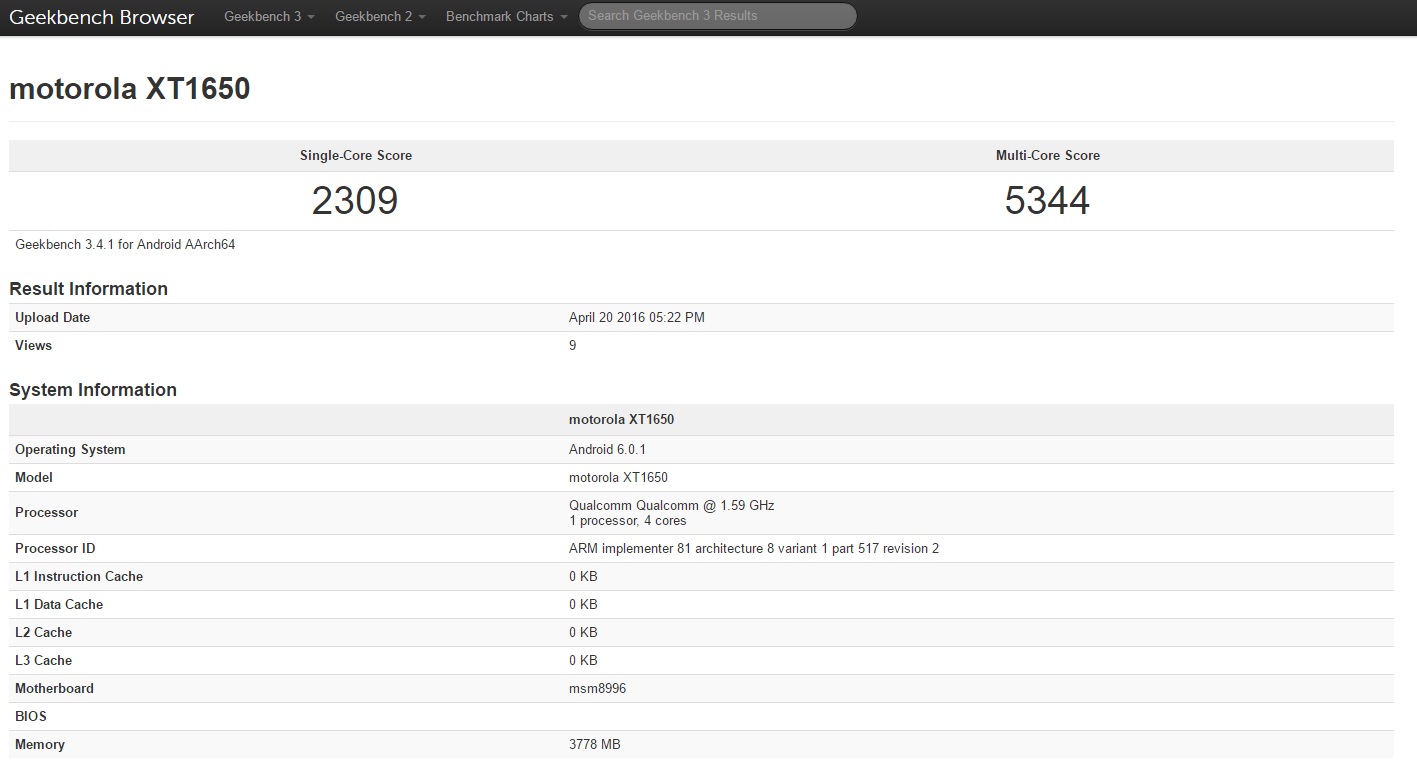Open the Benchmark Charts dropdown
1417x775 pixels.
[x=506, y=17]
